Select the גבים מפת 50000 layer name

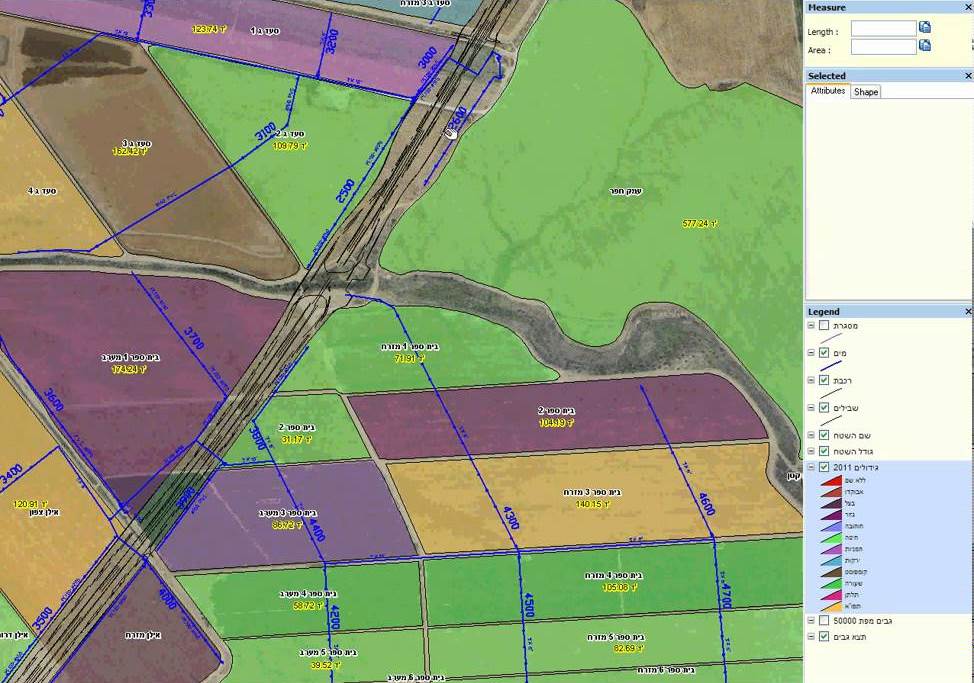pos(865,620)
